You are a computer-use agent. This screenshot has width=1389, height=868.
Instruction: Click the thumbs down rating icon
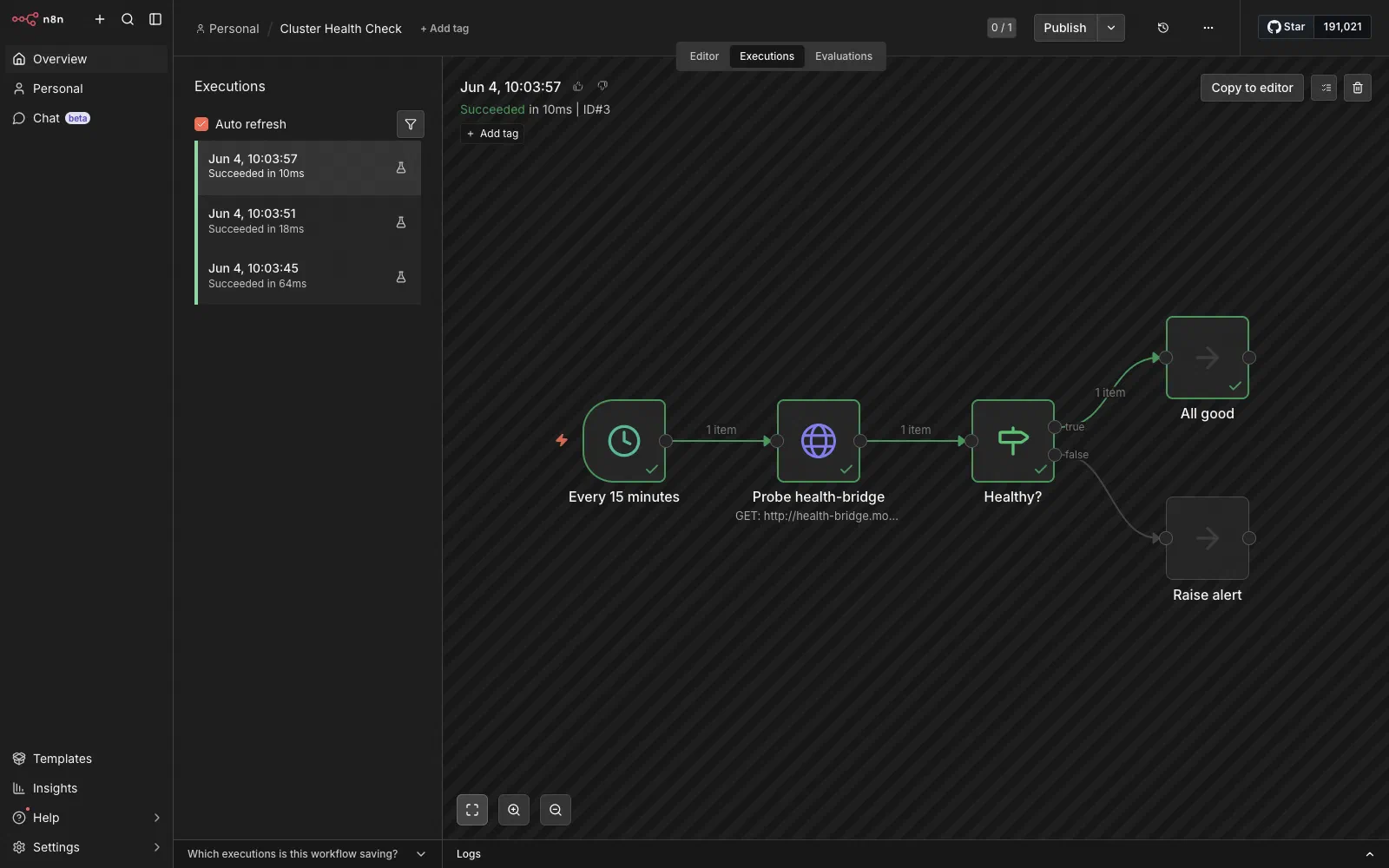pyautogui.click(x=602, y=86)
